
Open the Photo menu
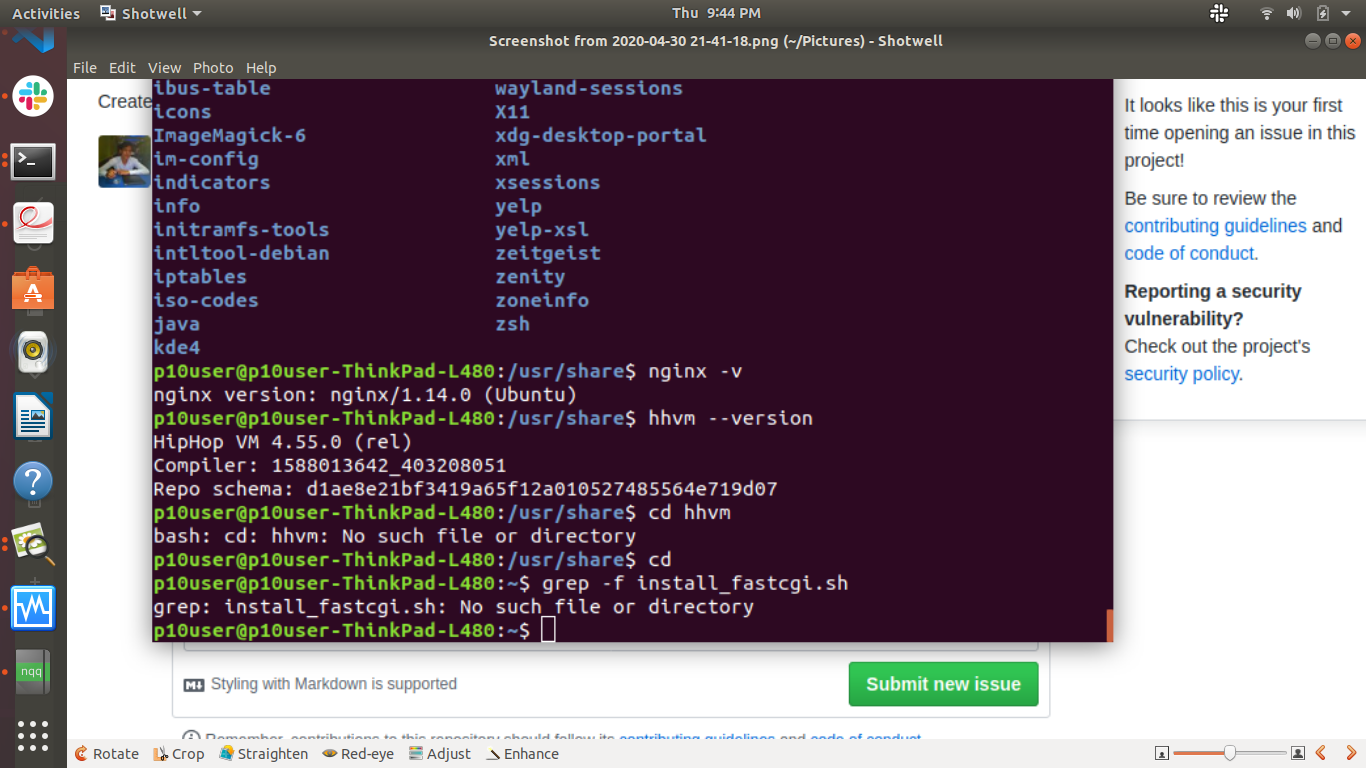point(213,67)
